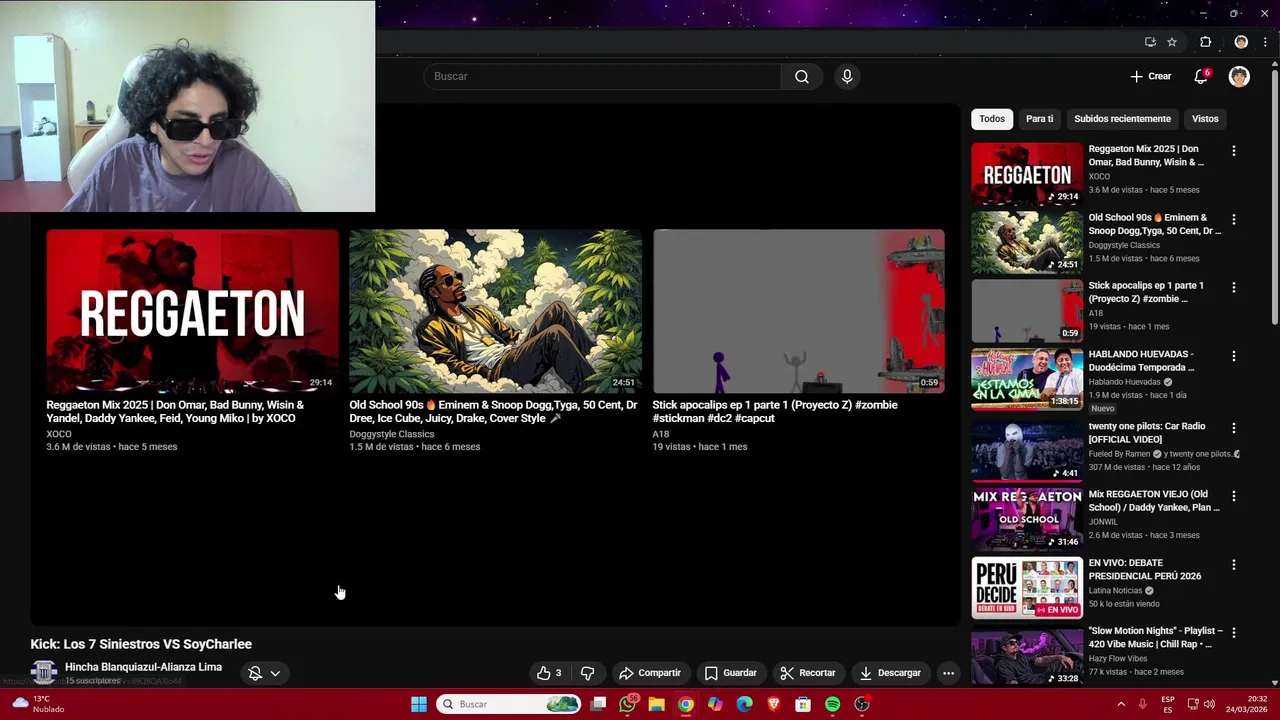Image resolution: width=1280 pixels, height=720 pixels.
Task: Open the Chrome extensions puzzle icon
Action: (x=1205, y=42)
